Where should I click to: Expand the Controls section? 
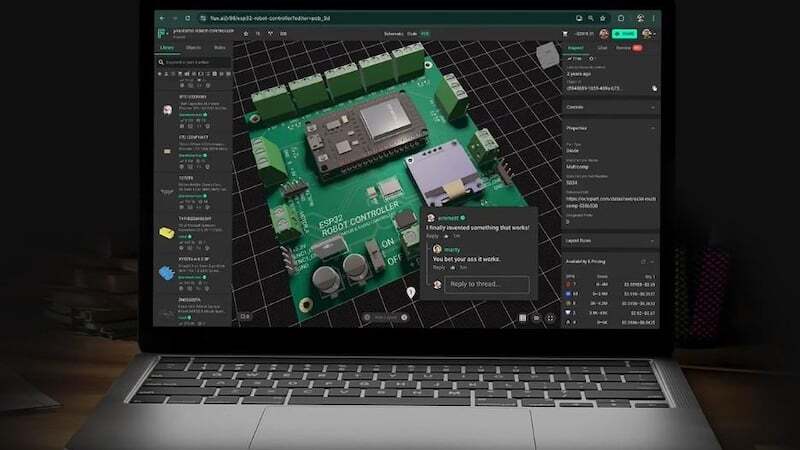pyautogui.click(x=654, y=106)
